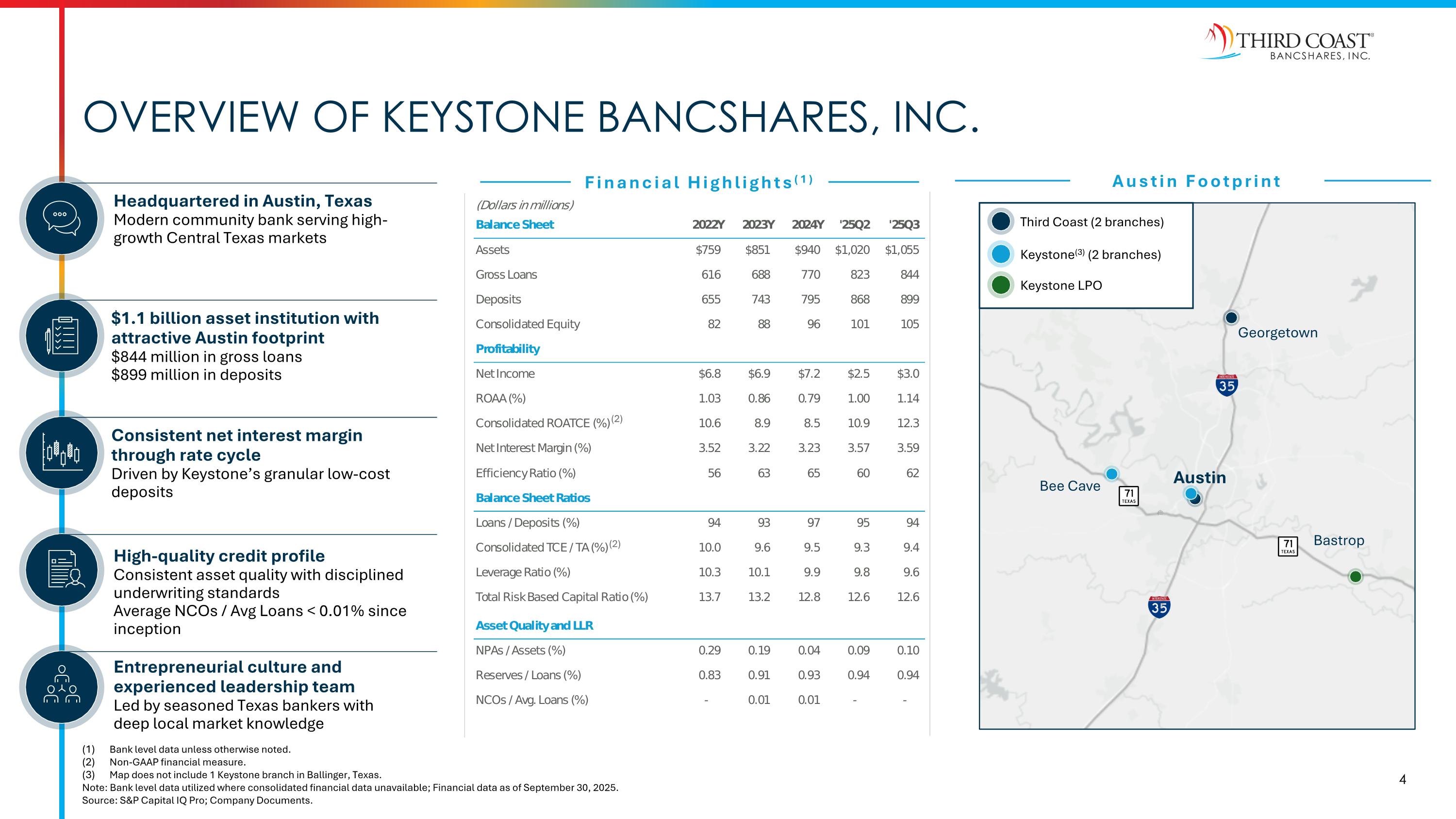1456x819 pixels.
Task: Click the clipboard checklist icon
Action: (62, 335)
